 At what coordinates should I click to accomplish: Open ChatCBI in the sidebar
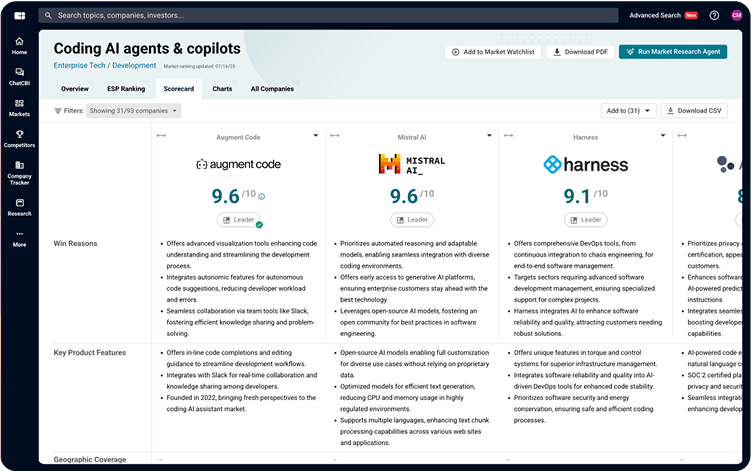click(x=19, y=76)
